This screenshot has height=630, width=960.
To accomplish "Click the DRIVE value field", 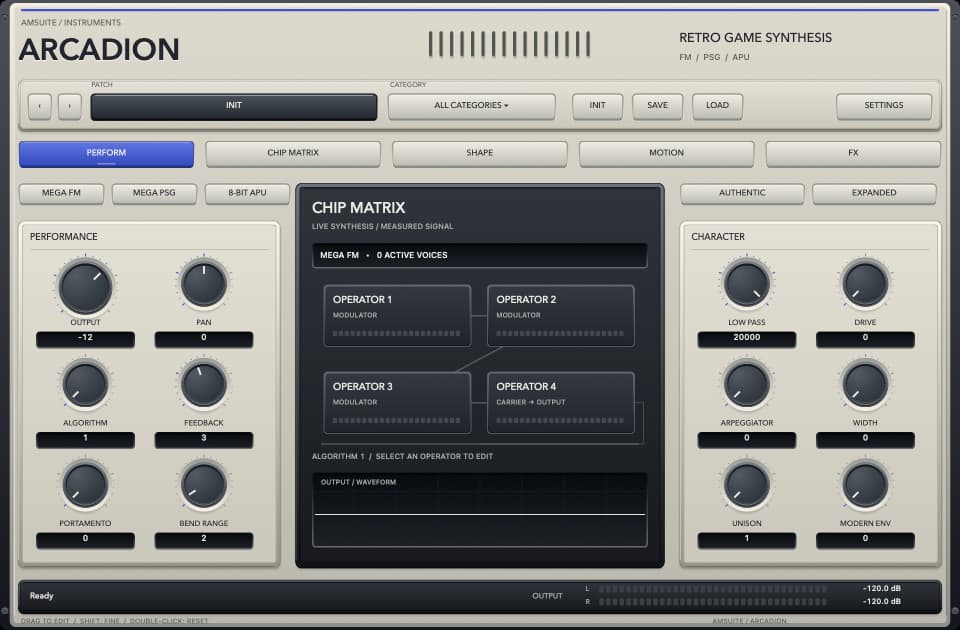I will pos(865,339).
